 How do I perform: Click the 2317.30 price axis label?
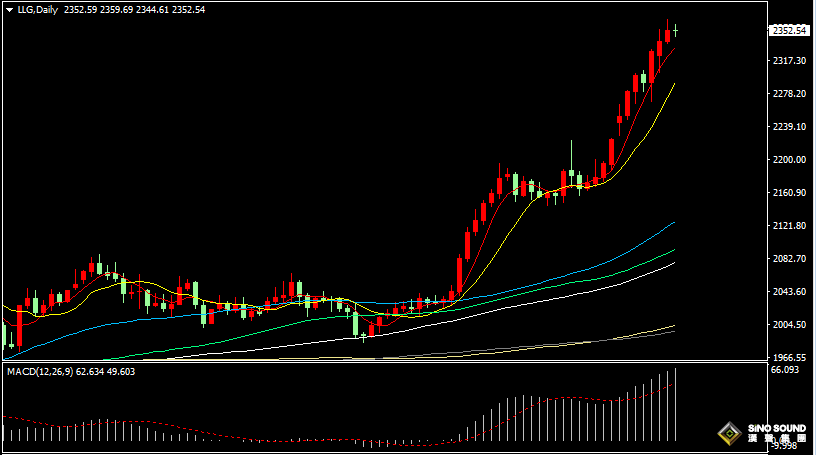click(x=789, y=61)
